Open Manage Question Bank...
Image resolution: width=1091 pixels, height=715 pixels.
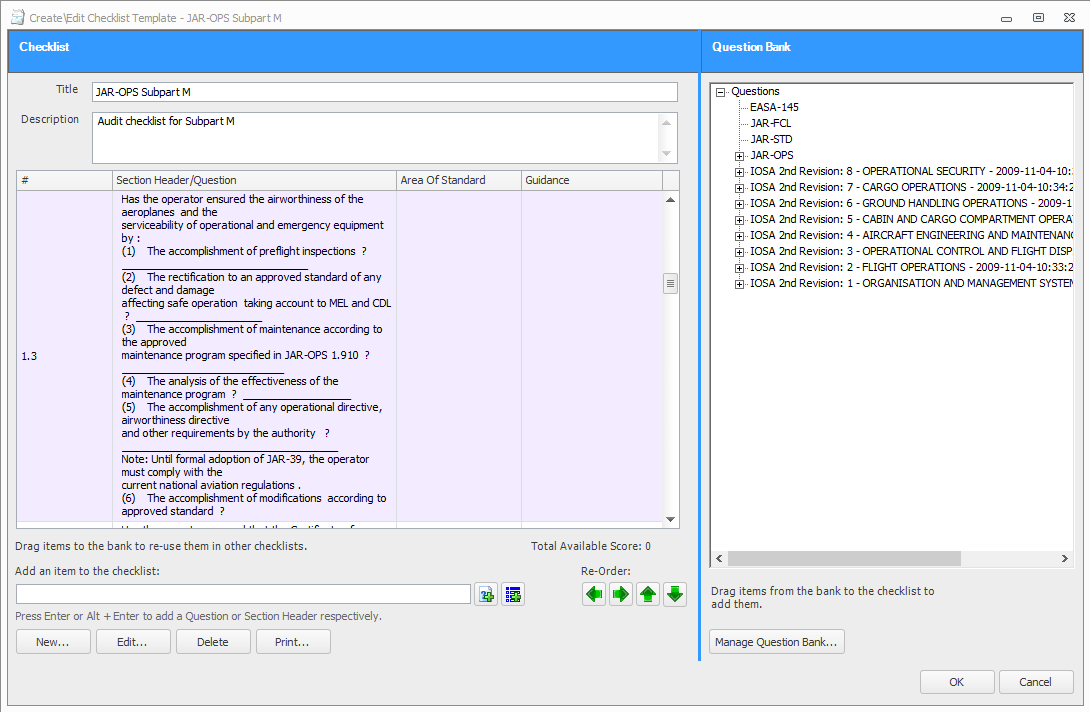777,642
